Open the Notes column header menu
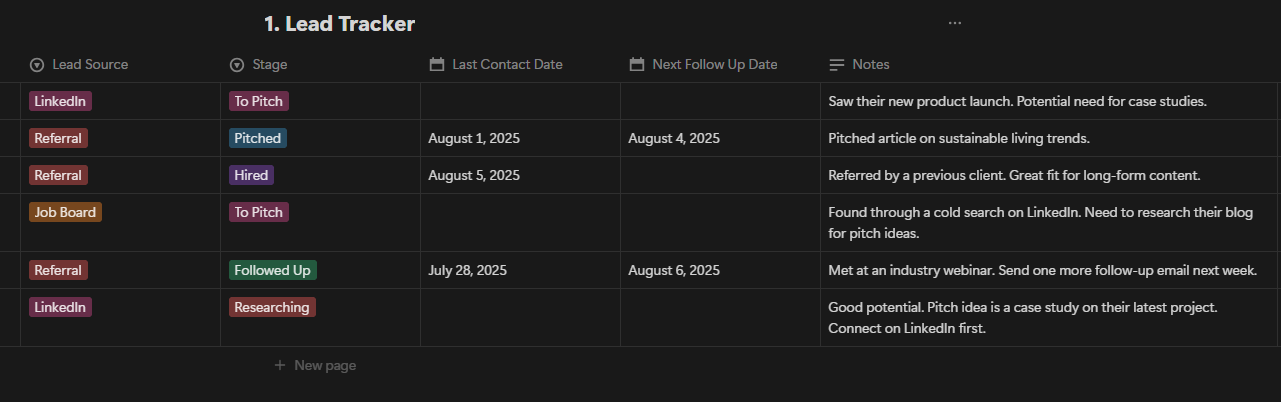The width and height of the screenshot is (1281, 402). [1050, 64]
